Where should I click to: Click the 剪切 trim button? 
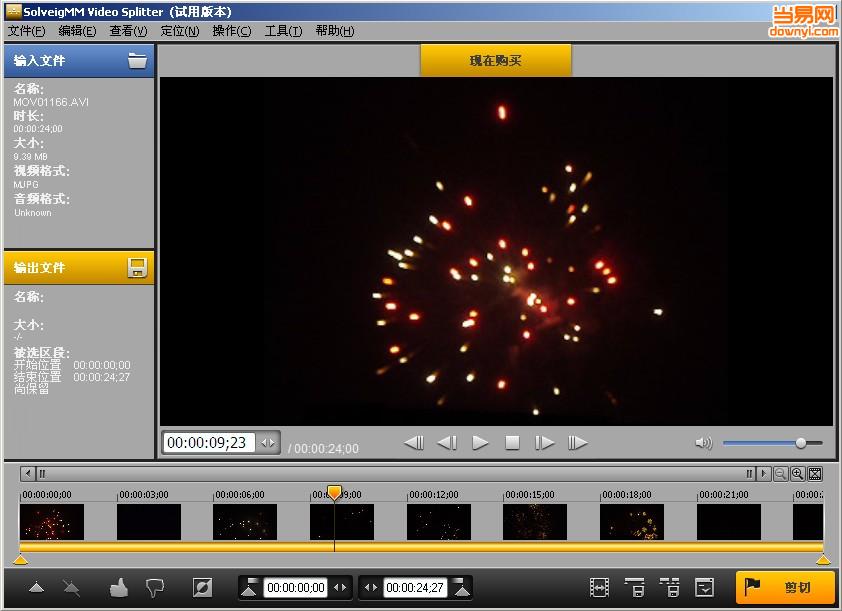coord(785,588)
